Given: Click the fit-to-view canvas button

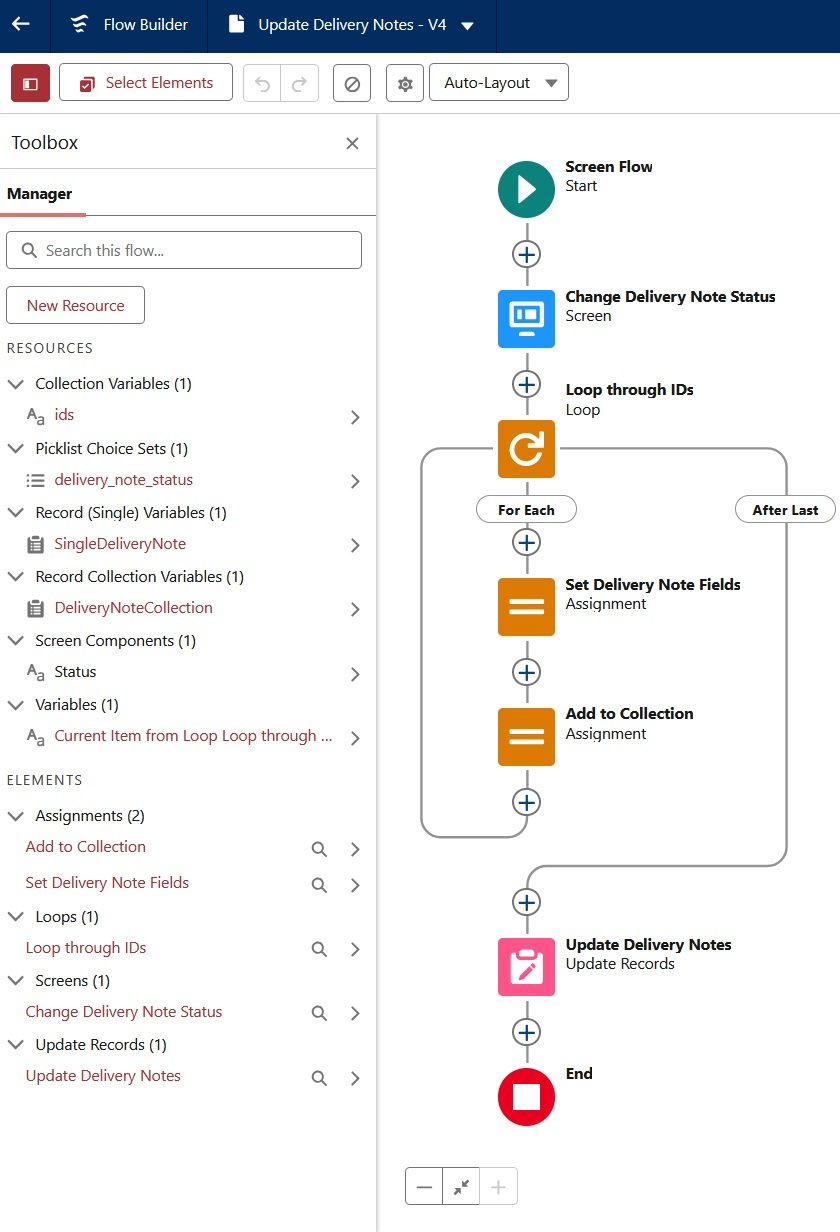Looking at the screenshot, I should (461, 1187).
